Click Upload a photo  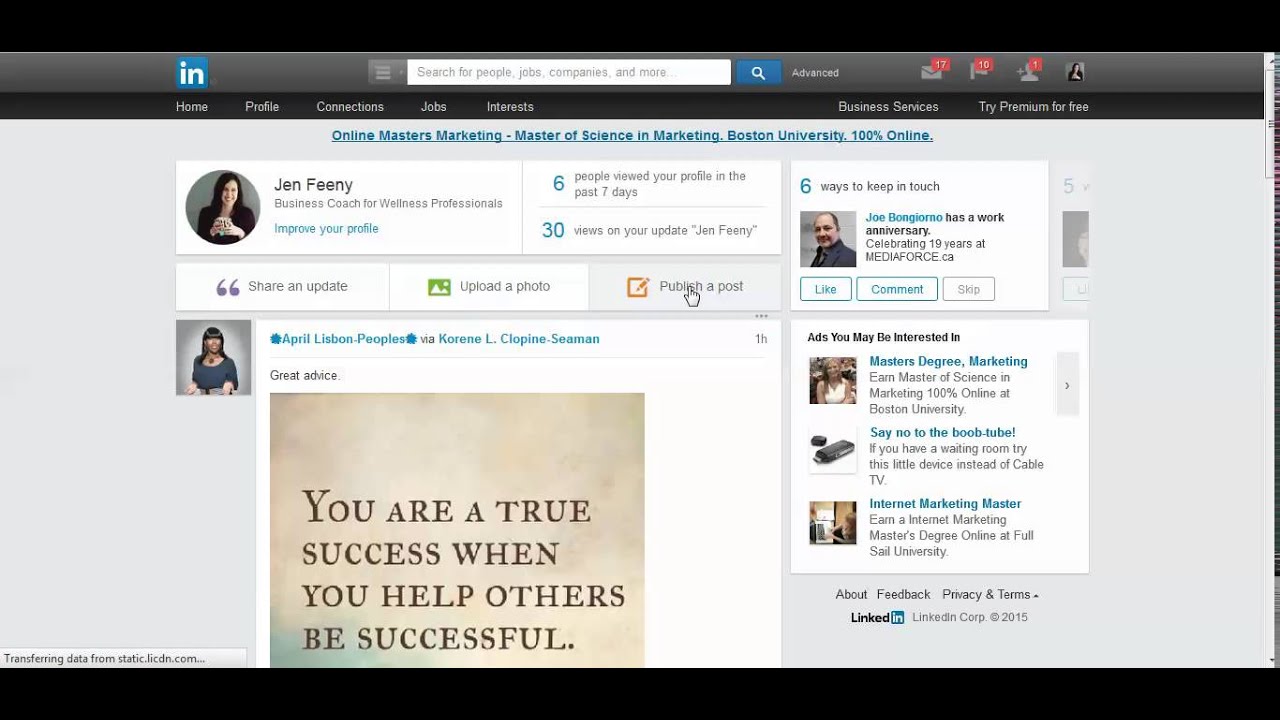click(x=489, y=287)
